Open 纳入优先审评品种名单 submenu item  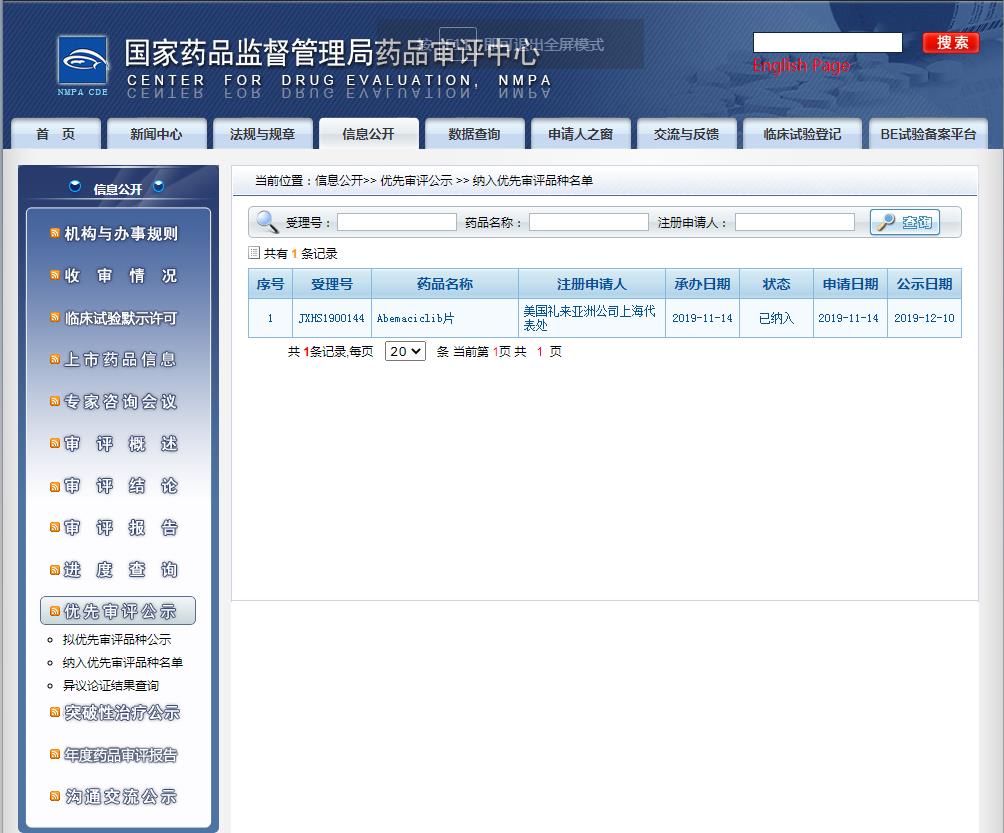pyautogui.click(x=122, y=662)
